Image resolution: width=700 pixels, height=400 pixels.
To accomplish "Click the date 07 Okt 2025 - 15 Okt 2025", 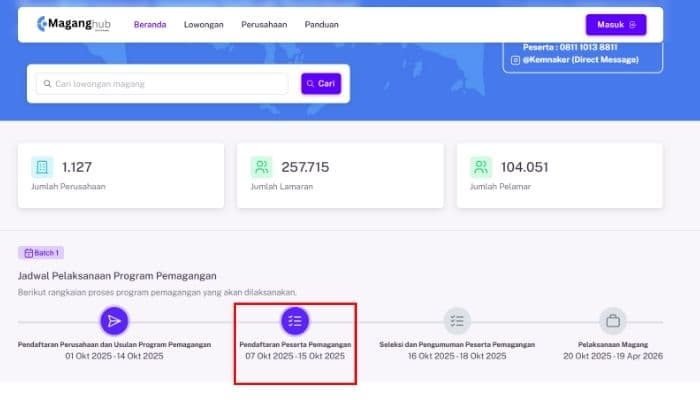I will pyautogui.click(x=295, y=356).
